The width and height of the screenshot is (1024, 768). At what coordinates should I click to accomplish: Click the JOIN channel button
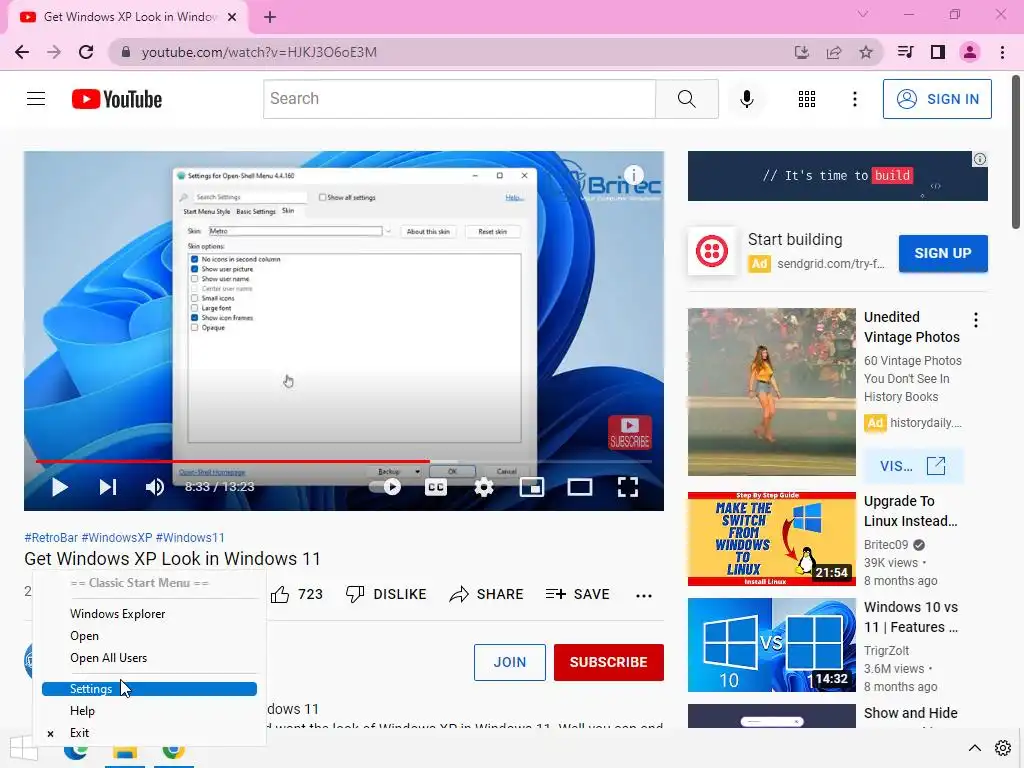click(509, 662)
